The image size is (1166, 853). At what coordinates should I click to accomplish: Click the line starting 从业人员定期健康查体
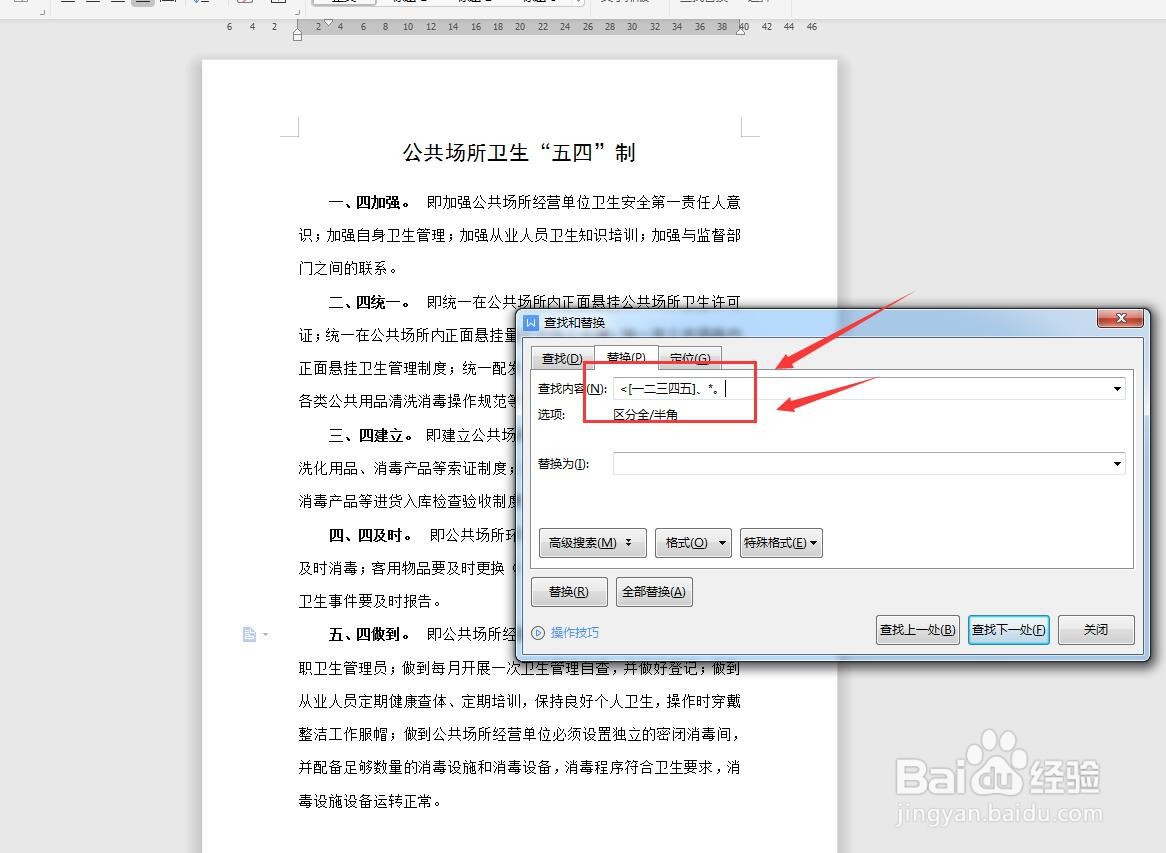pos(519,701)
